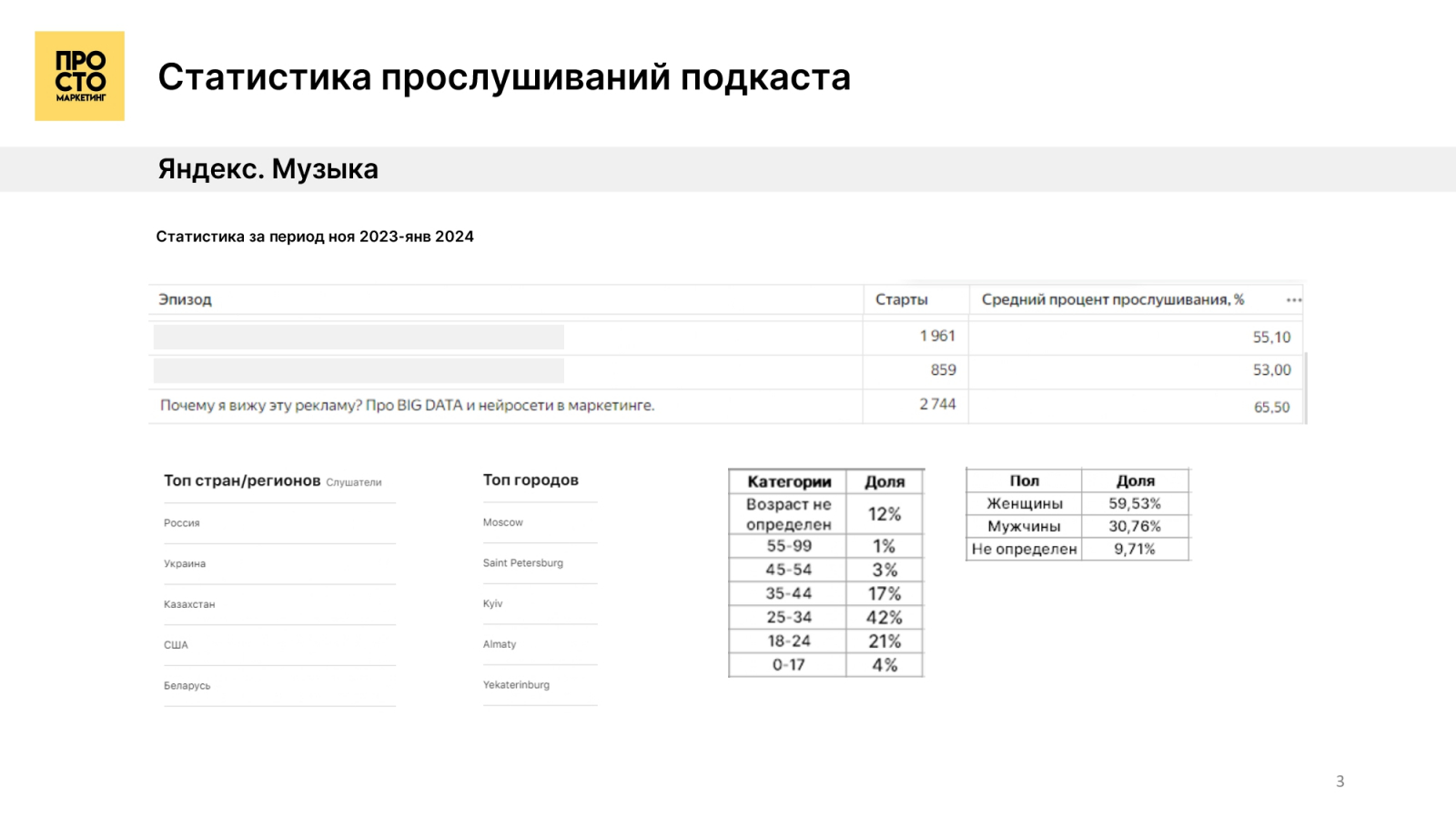Select Украина in top countries list
This screenshot has height=819, width=1456.
coord(185,564)
